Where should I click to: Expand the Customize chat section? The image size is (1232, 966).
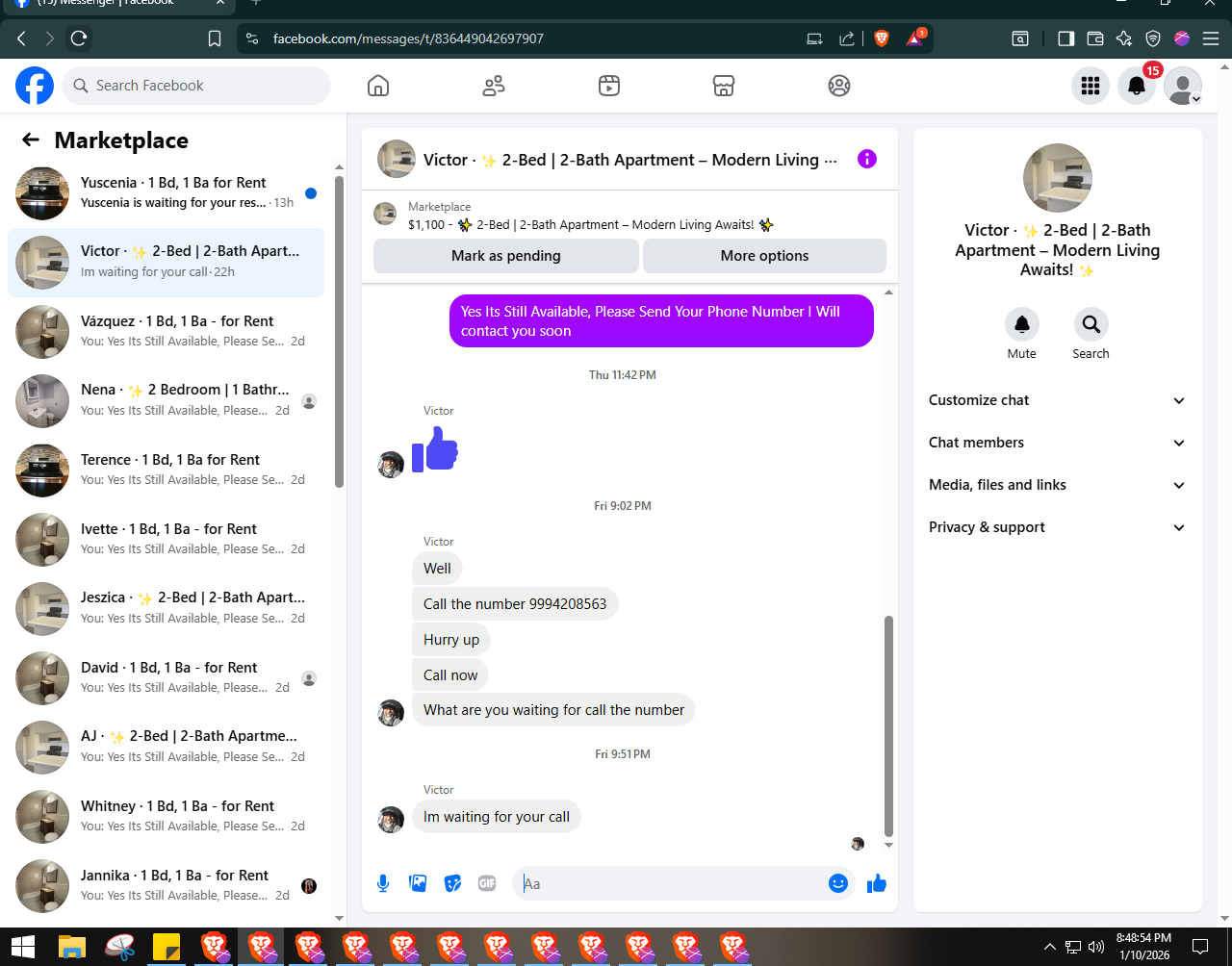[x=1057, y=400]
